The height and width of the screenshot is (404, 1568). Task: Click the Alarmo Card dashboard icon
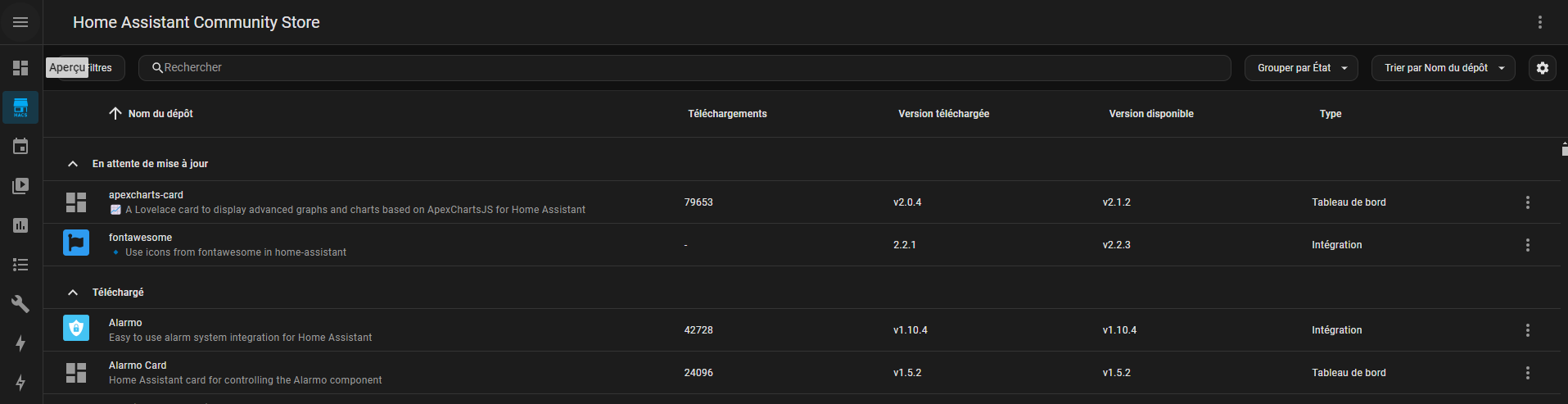[x=76, y=373]
